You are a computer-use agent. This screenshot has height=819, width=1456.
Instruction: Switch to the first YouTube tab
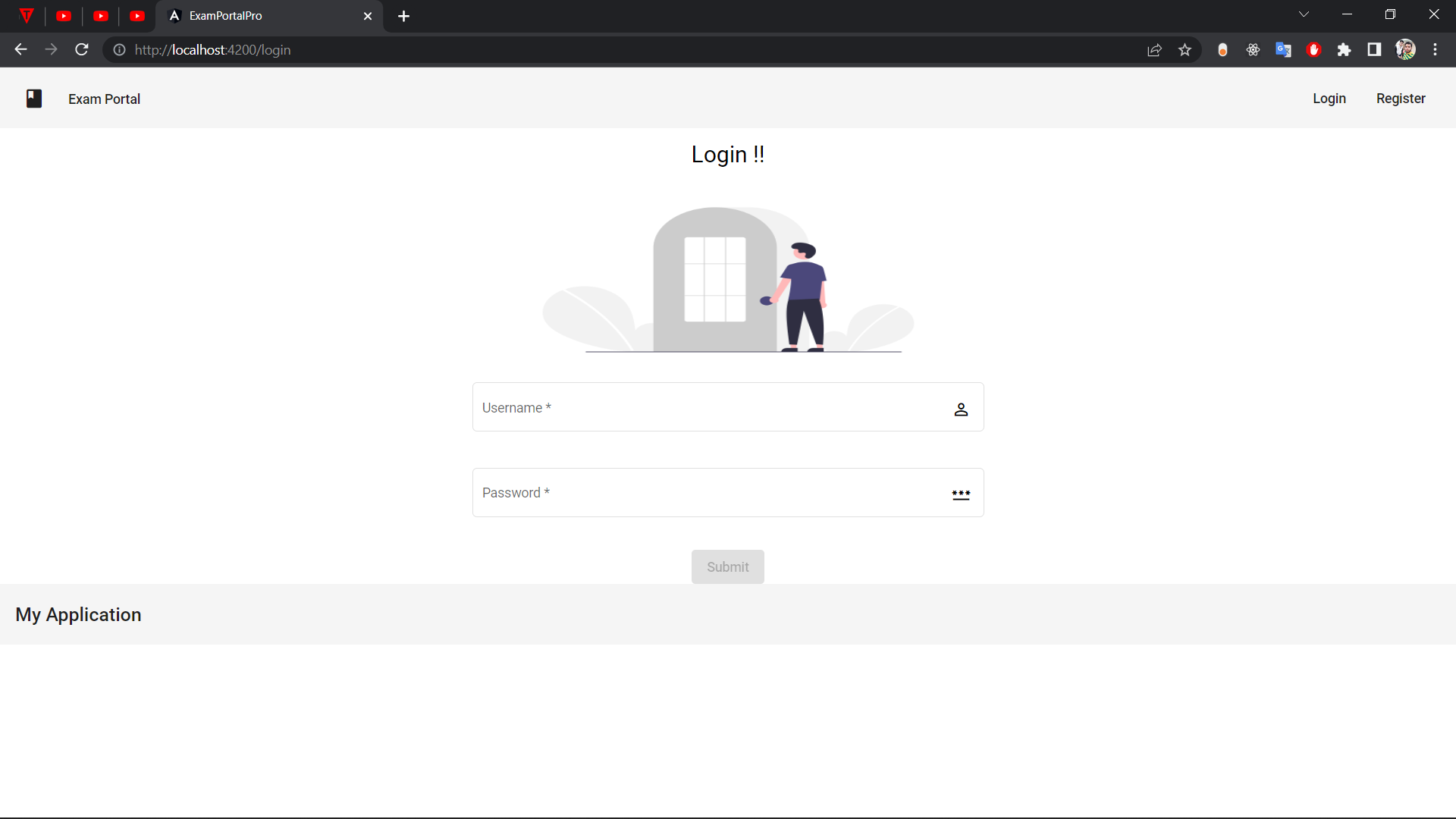click(x=64, y=16)
